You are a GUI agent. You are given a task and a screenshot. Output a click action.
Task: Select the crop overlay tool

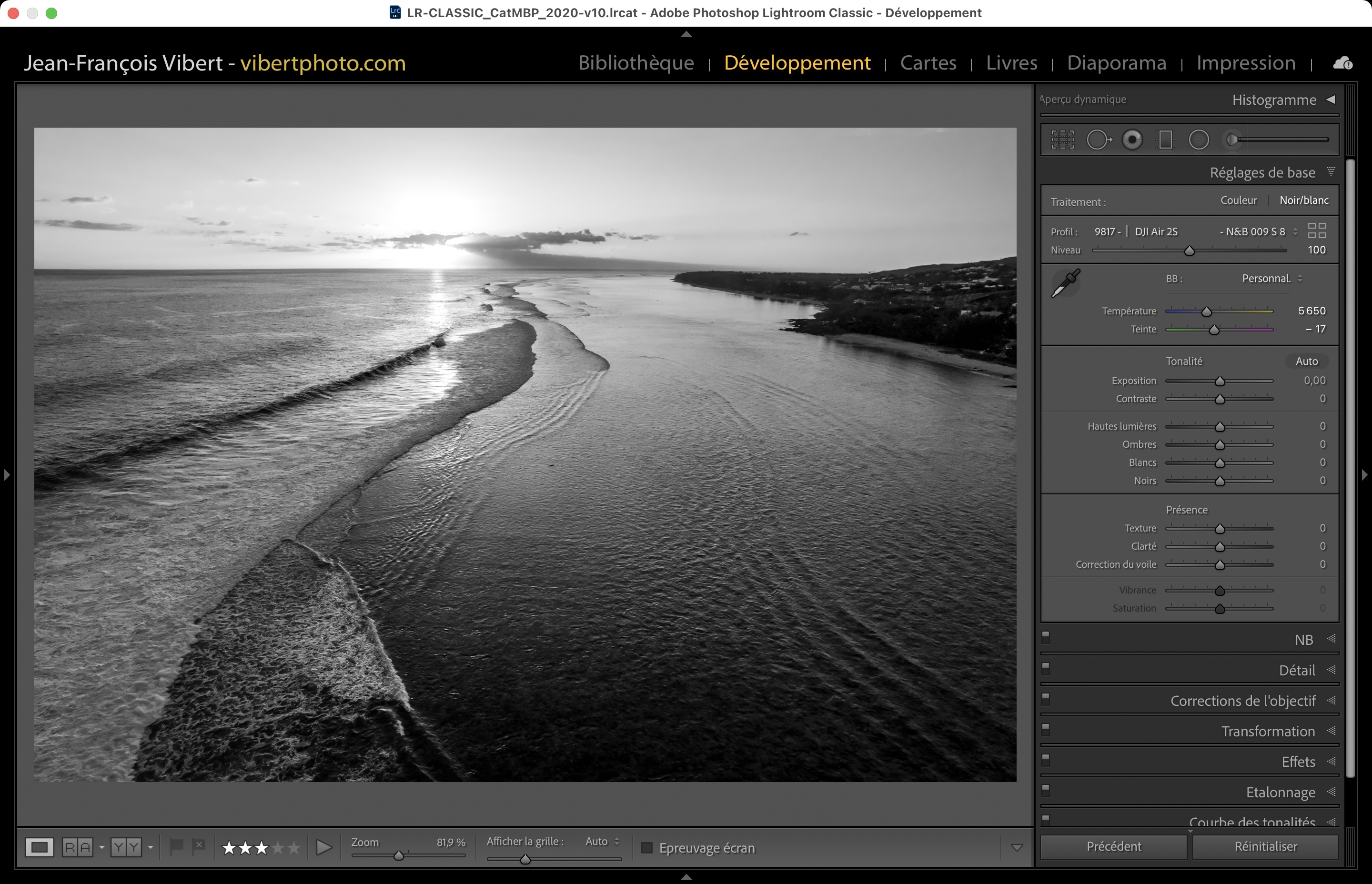1062,140
